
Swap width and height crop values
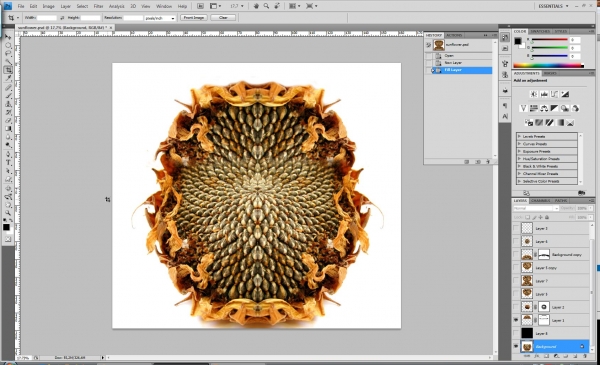tap(62, 18)
